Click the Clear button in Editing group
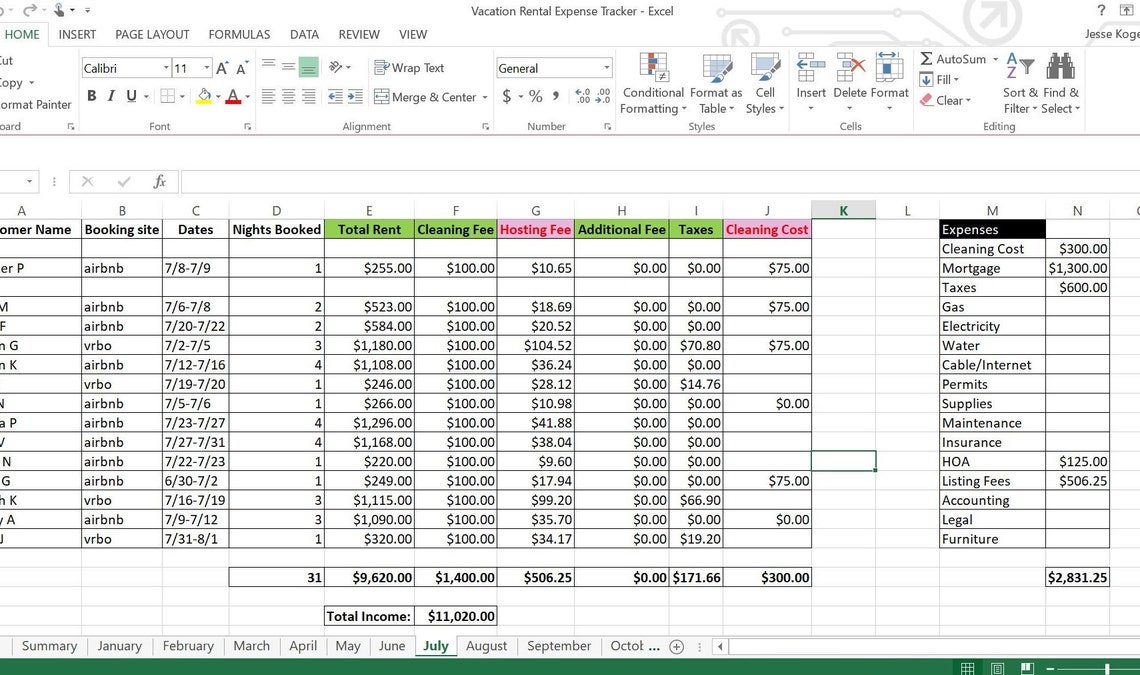This screenshot has width=1140, height=675. click(x=945, y=100)
